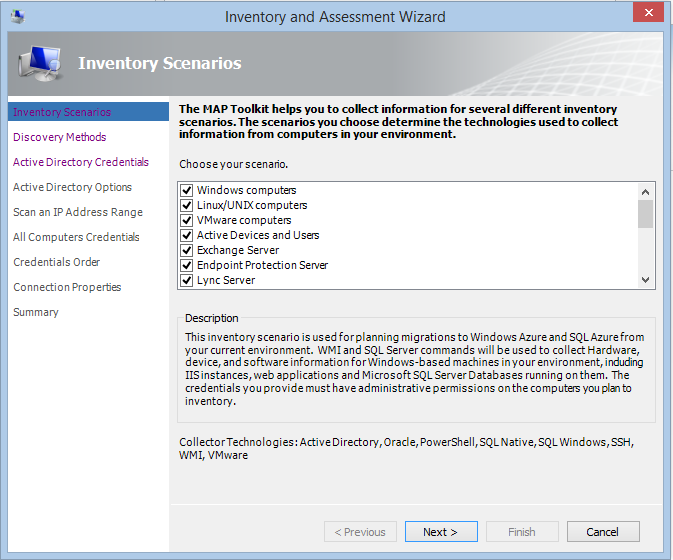Image resolution: width=673 pixels, height=560 pixels.
Task: Click the scenario list scrollbar thumb
Action: 646,214
